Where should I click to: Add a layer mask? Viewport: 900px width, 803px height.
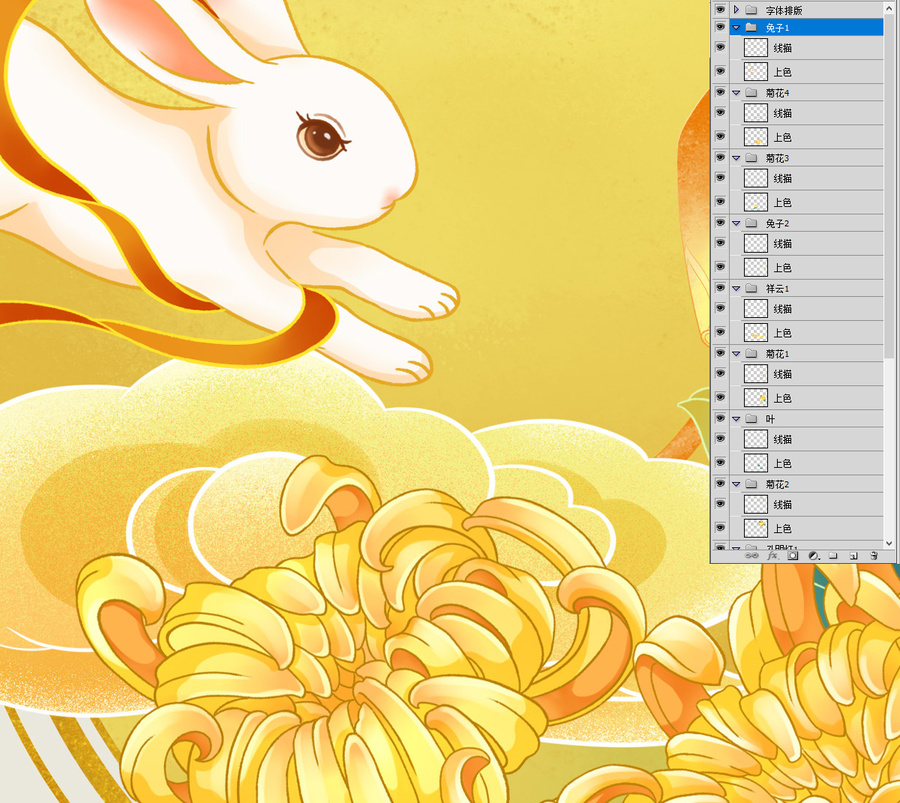793,556
